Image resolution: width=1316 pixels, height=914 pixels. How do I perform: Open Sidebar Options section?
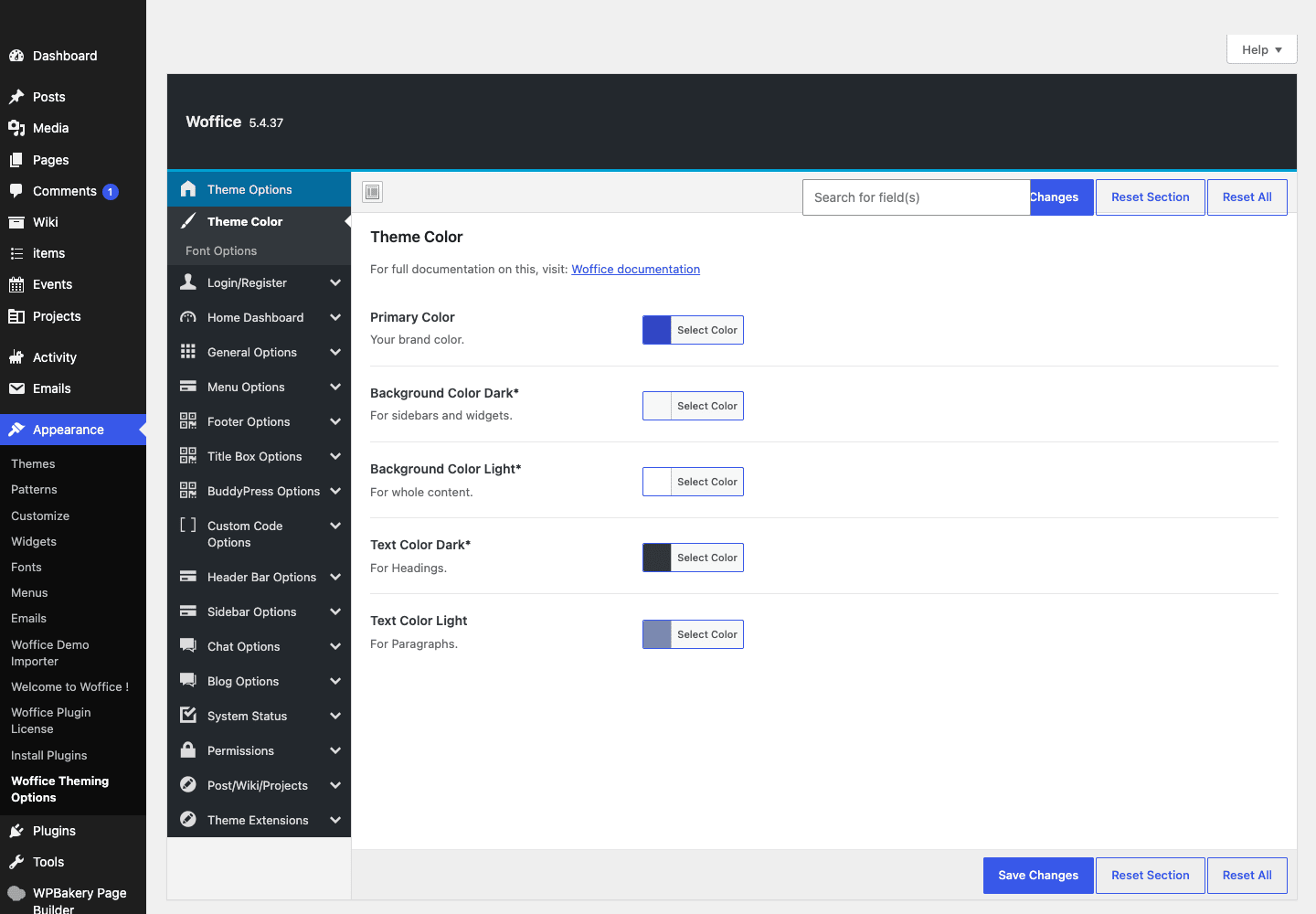(x=259, y=611)
